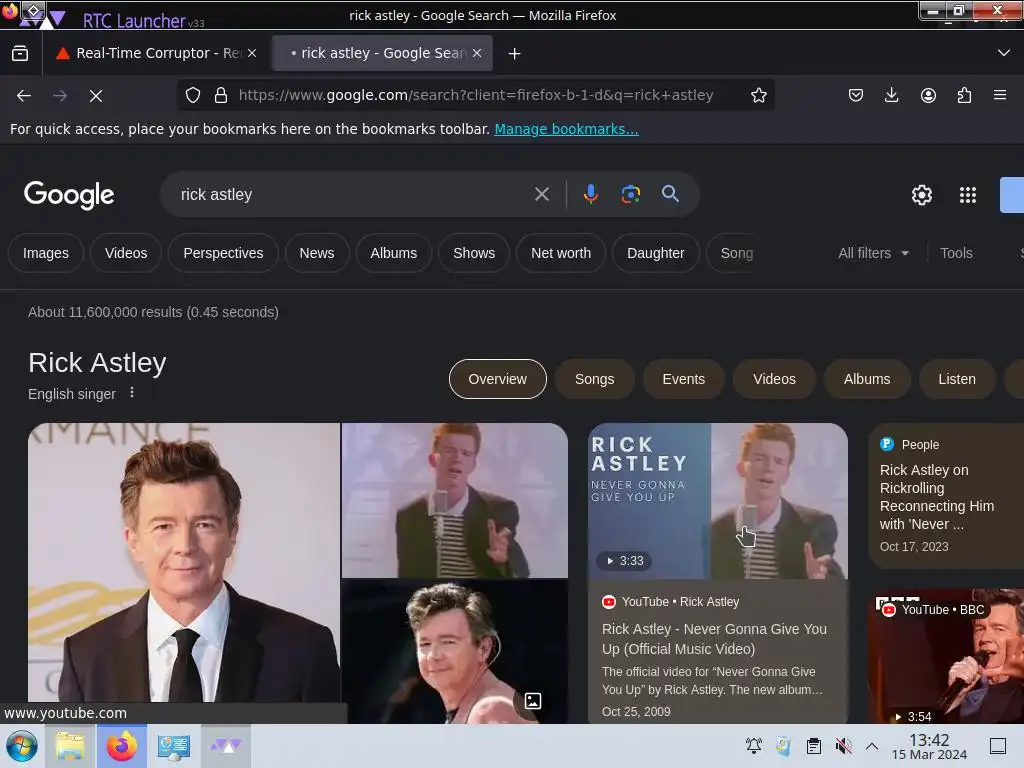Open file manager from the taskbar

coord(70,746)
